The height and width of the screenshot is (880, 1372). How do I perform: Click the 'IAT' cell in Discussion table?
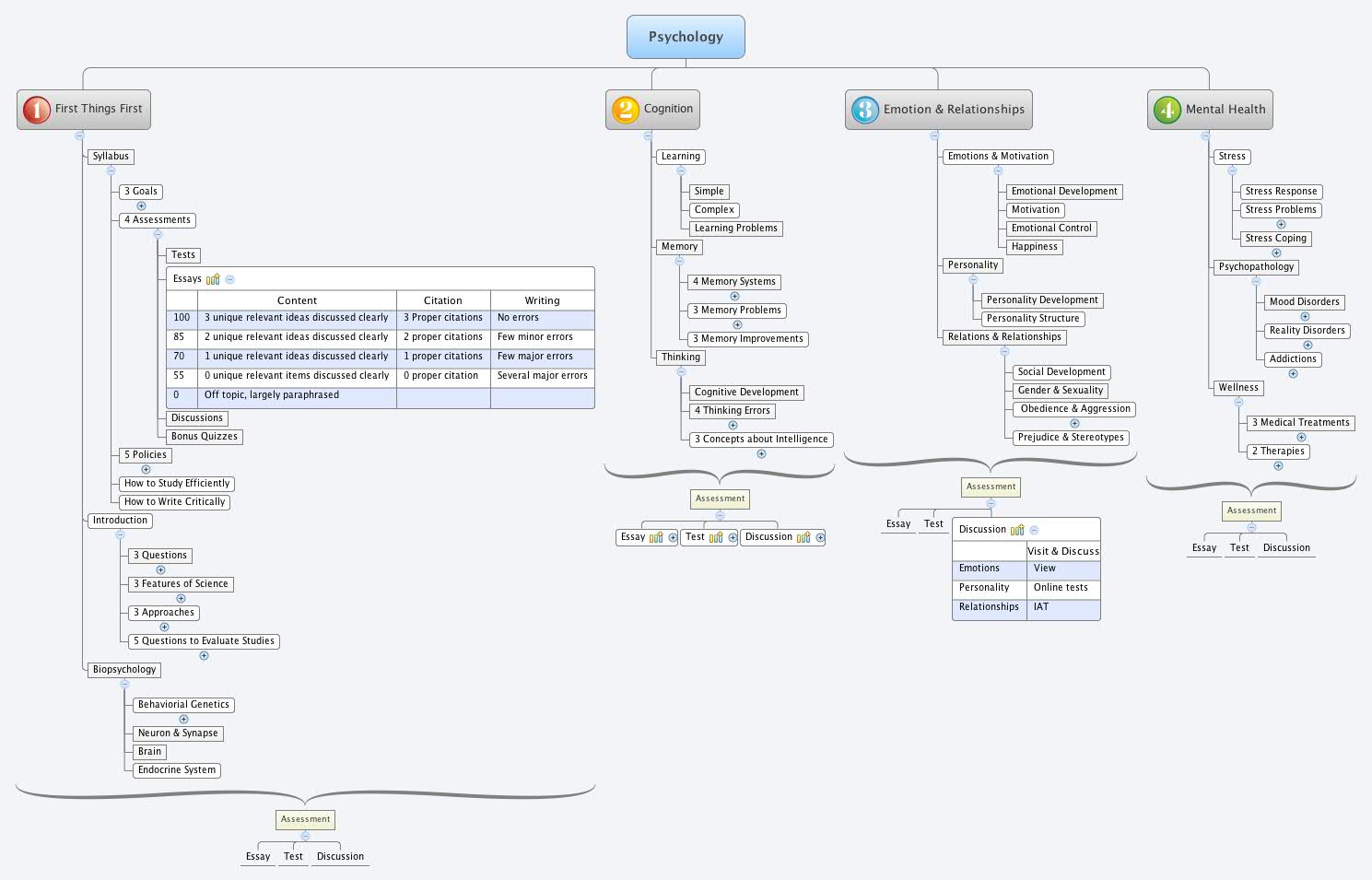(1063, 608)
